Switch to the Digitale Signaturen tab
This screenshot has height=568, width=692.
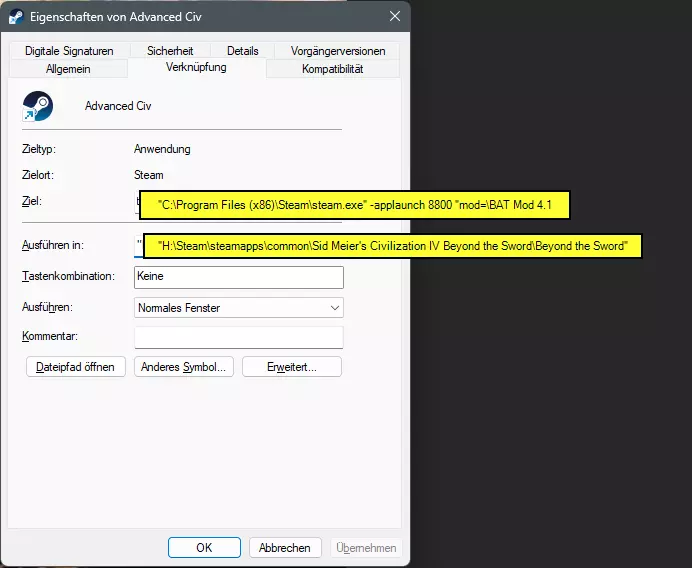point(69,51)
